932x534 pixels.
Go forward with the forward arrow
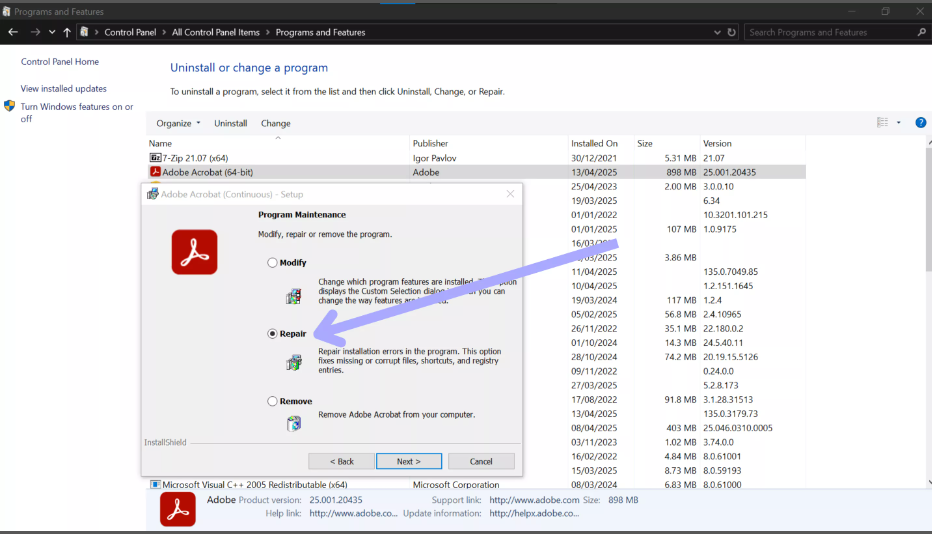click(x=35, y=32)
